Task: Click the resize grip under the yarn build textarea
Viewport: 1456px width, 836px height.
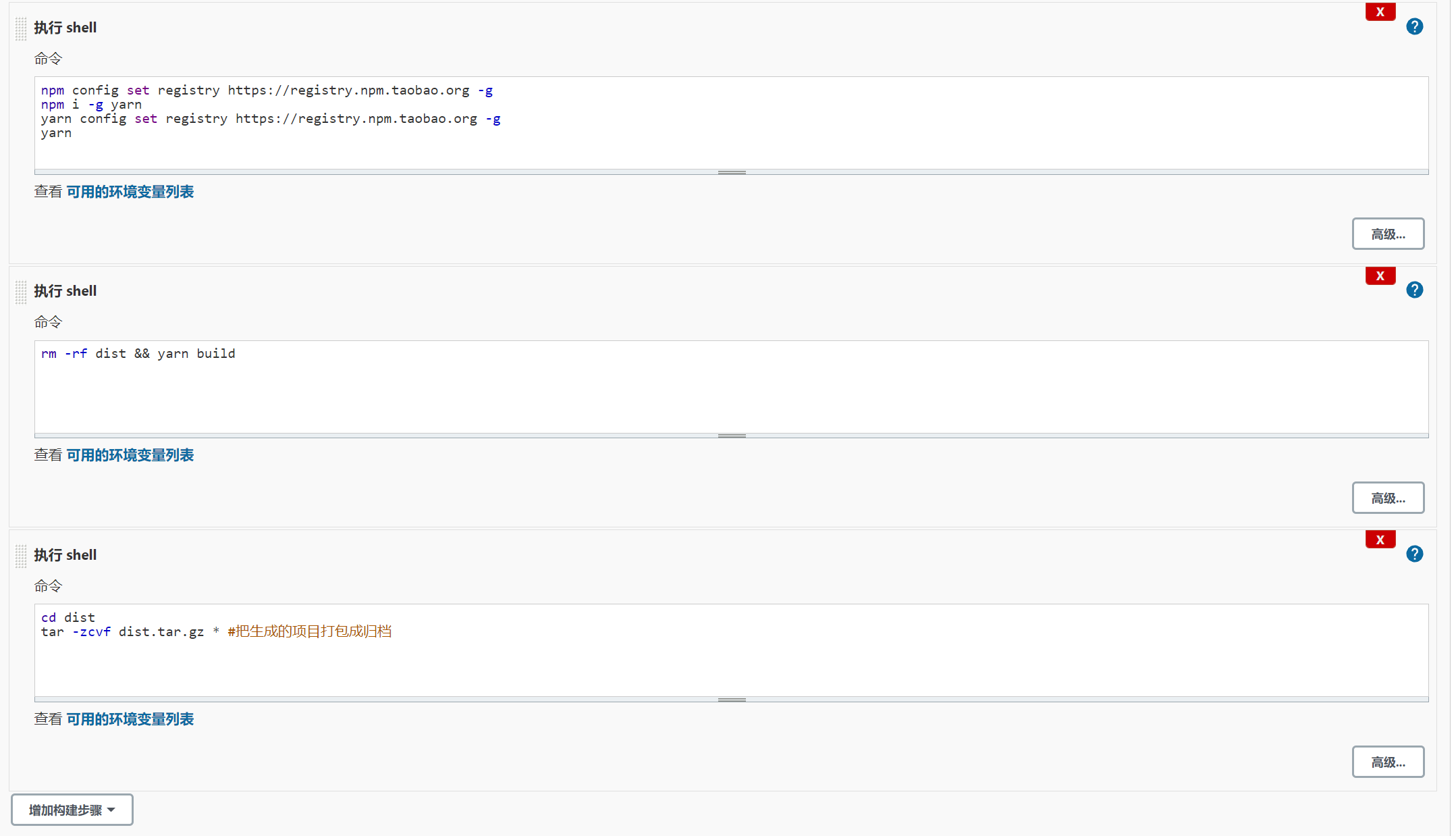Action: [732, 436]
